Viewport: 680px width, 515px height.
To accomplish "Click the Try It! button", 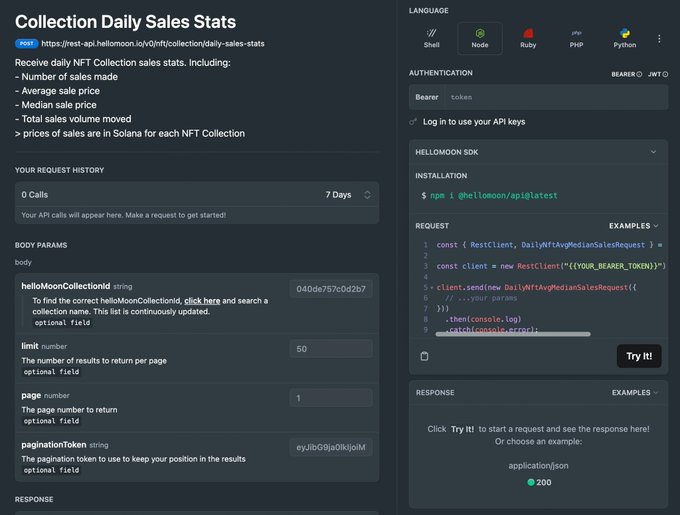I will pos(639,356).
